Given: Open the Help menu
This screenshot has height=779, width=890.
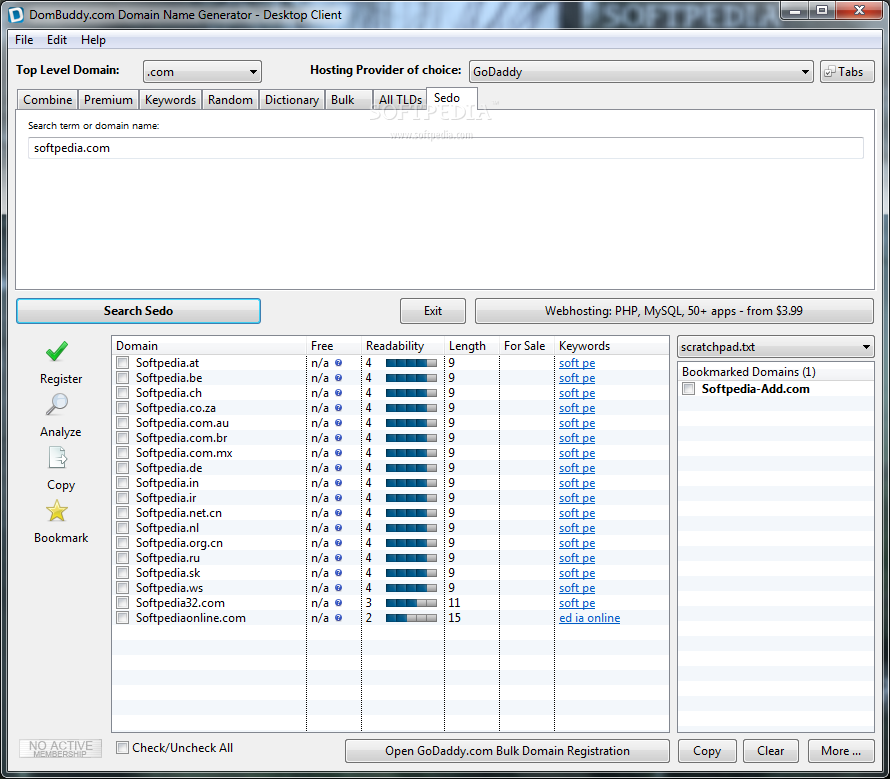Looking at the screenshot, I should point(93,40).
